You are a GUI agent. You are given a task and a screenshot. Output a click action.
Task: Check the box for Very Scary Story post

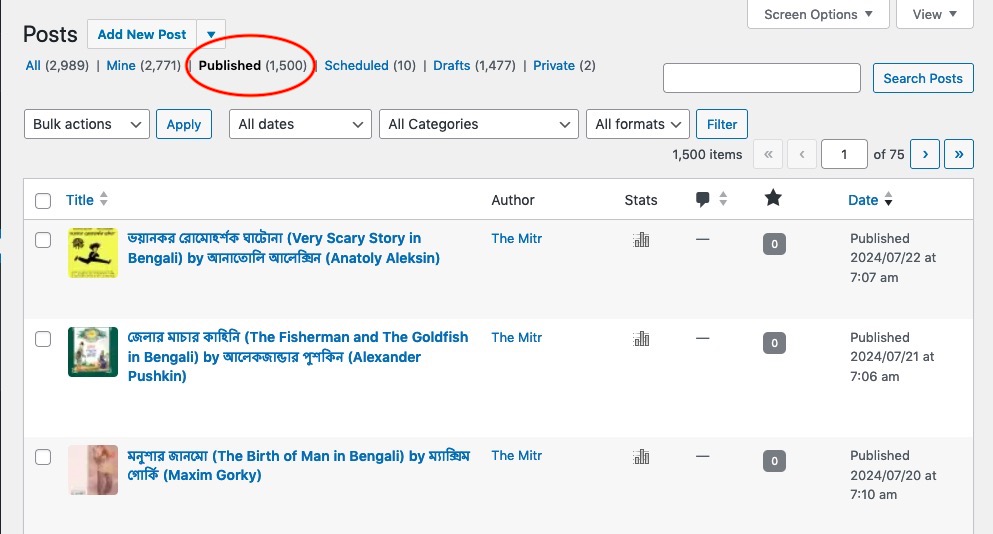click(43, 240)
